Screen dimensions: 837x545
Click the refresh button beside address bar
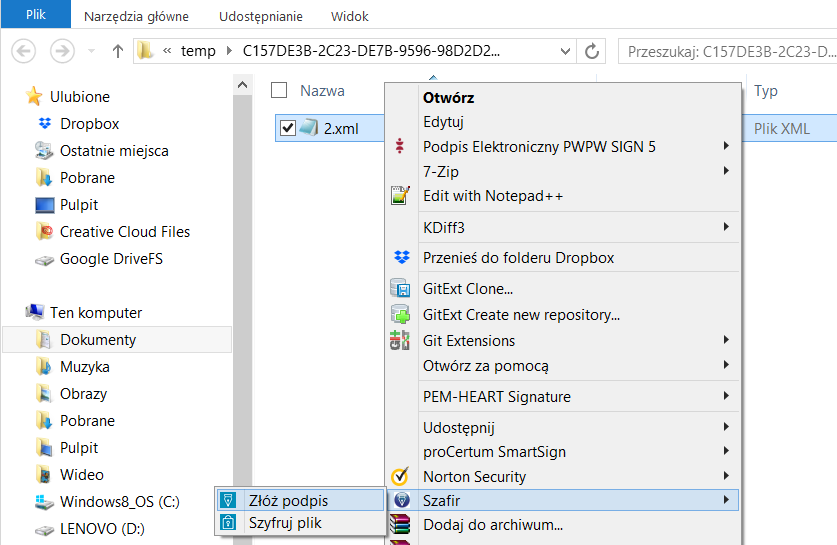tap(591, 51)
